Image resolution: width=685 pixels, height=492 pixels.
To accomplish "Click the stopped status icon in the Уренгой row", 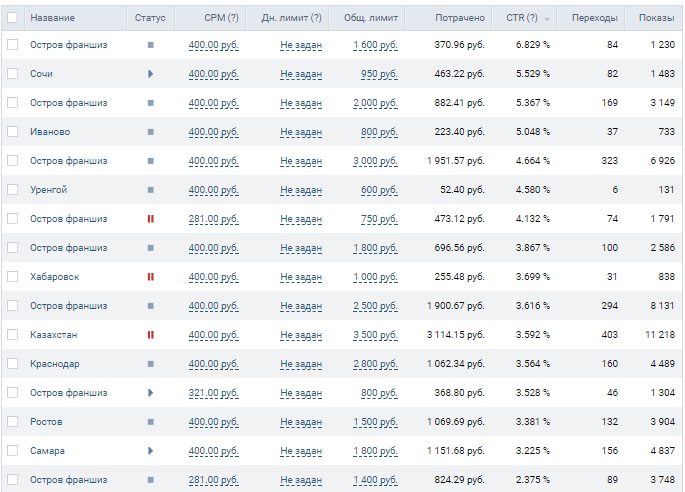I will click(151, 190).
